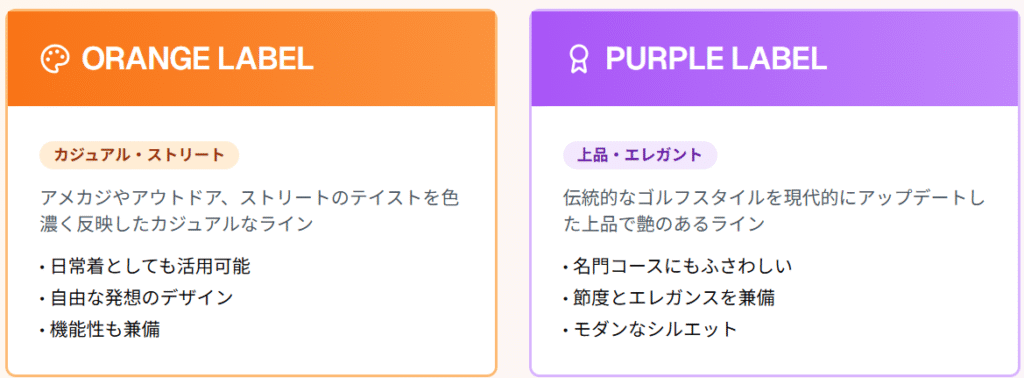This screenshot has height=378, width=1024.
Task: Click the 日常着としても活用可能 bullet item
Action: [x=145, y=266]
